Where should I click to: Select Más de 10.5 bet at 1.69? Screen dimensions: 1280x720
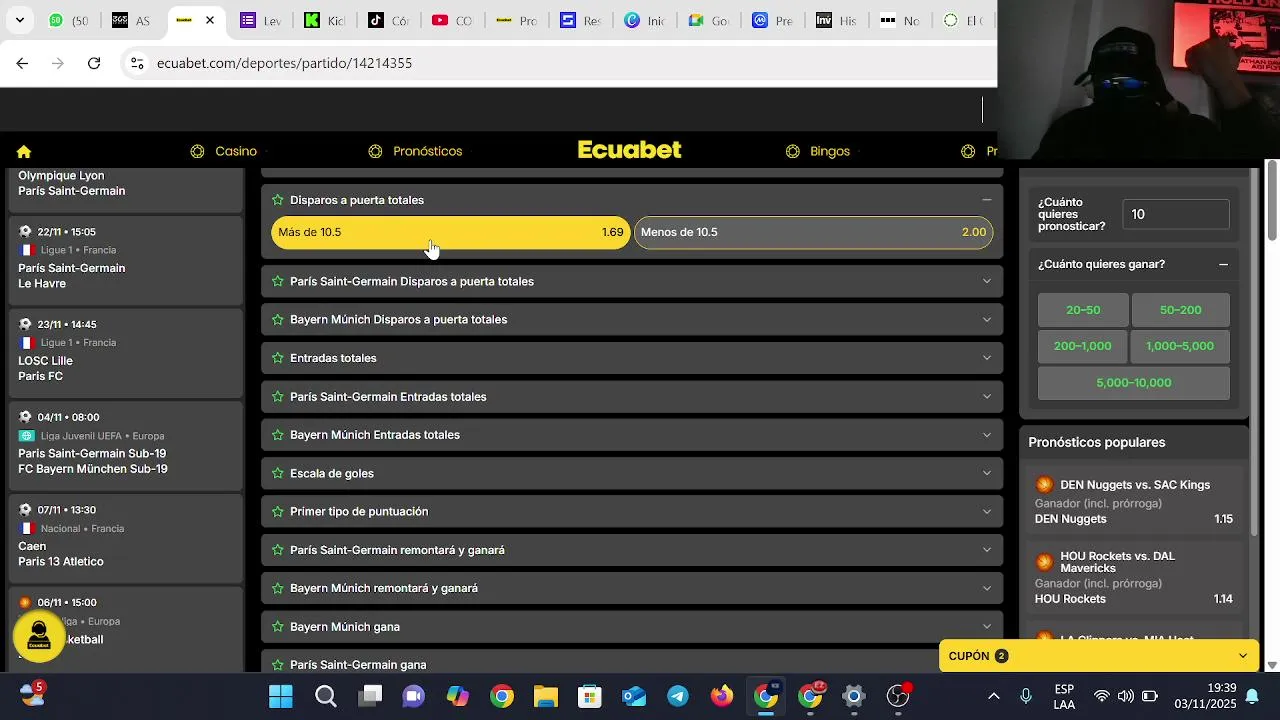point(451,232)
